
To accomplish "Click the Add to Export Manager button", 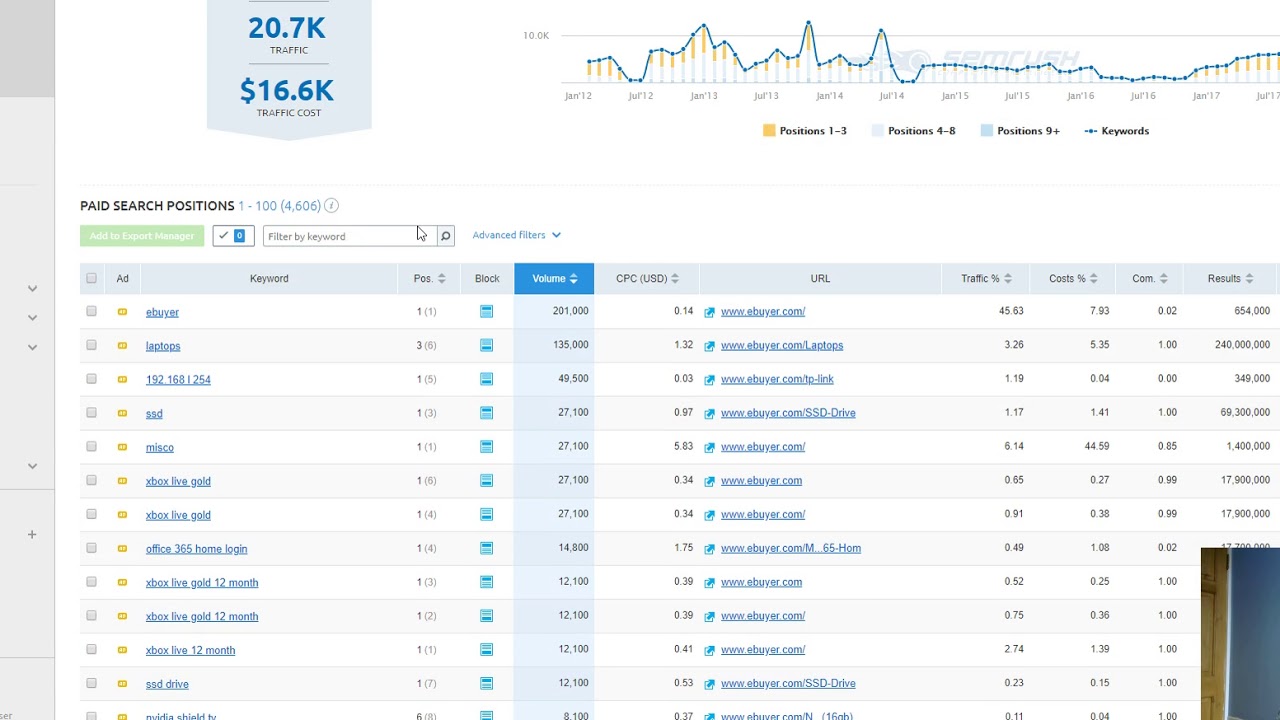I will coord(142,236).
